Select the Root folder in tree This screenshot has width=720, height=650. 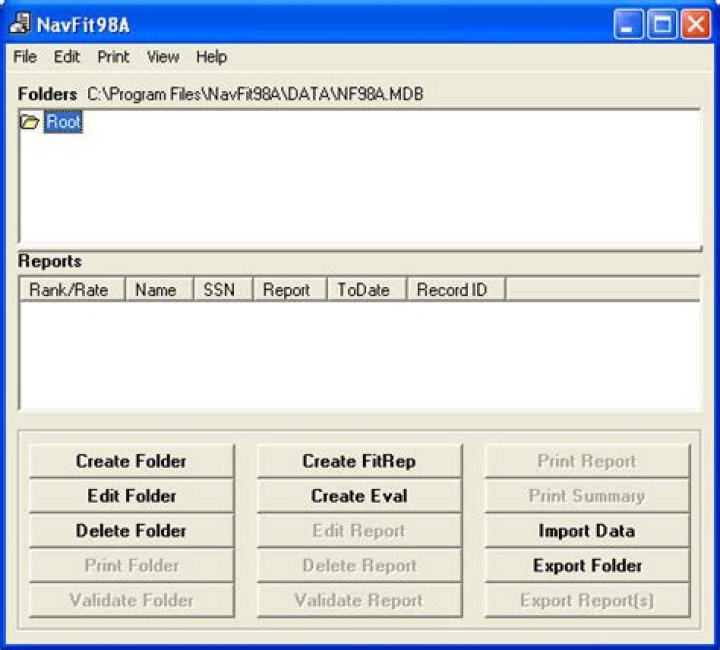click(63, 123)
